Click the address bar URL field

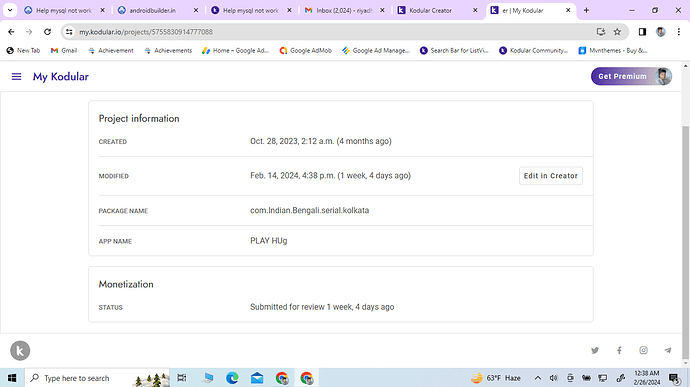[334, 32]
